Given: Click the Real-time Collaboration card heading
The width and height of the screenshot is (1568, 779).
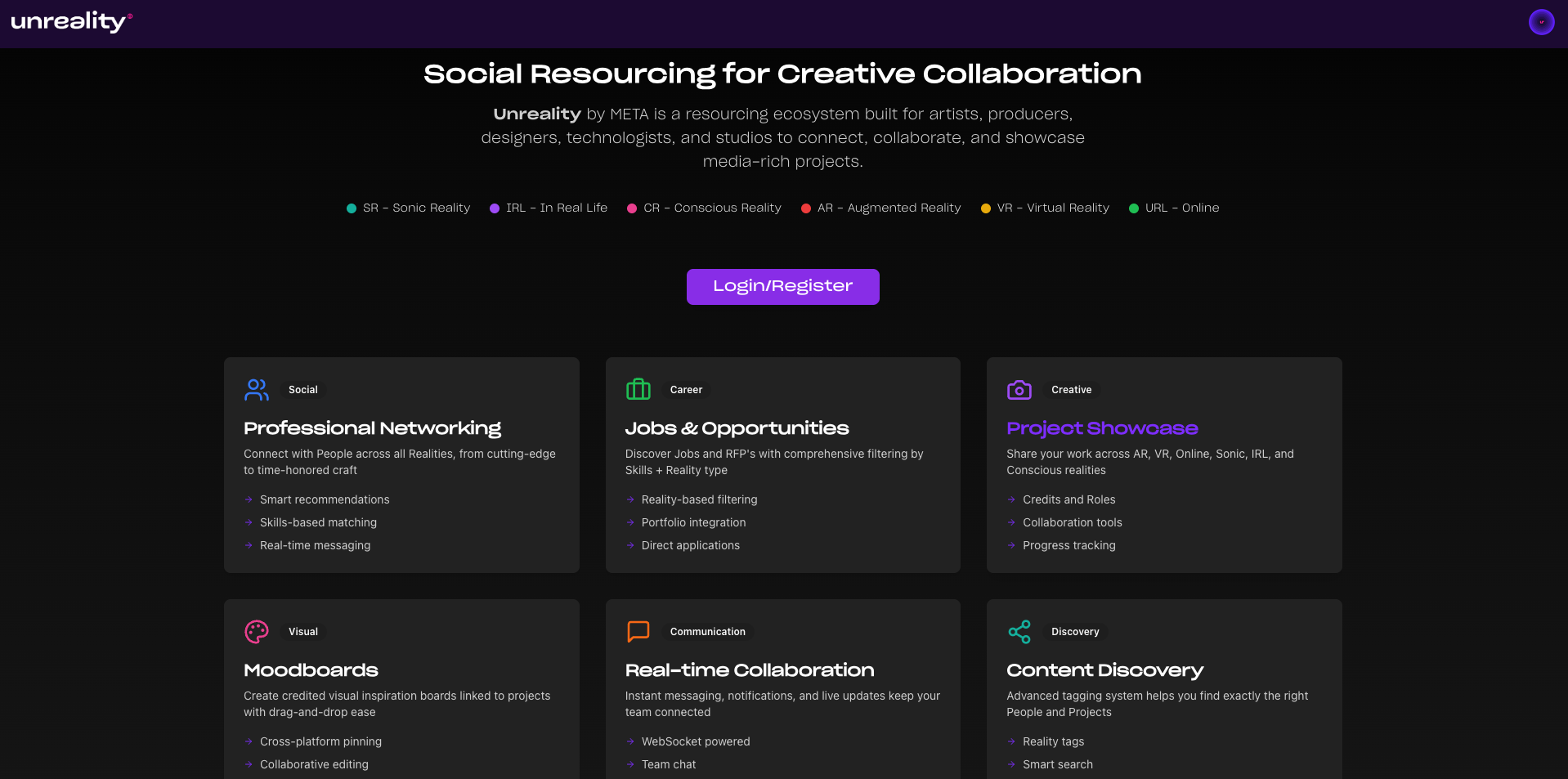Looking at the screenshot, I should [x=749, y=670].
